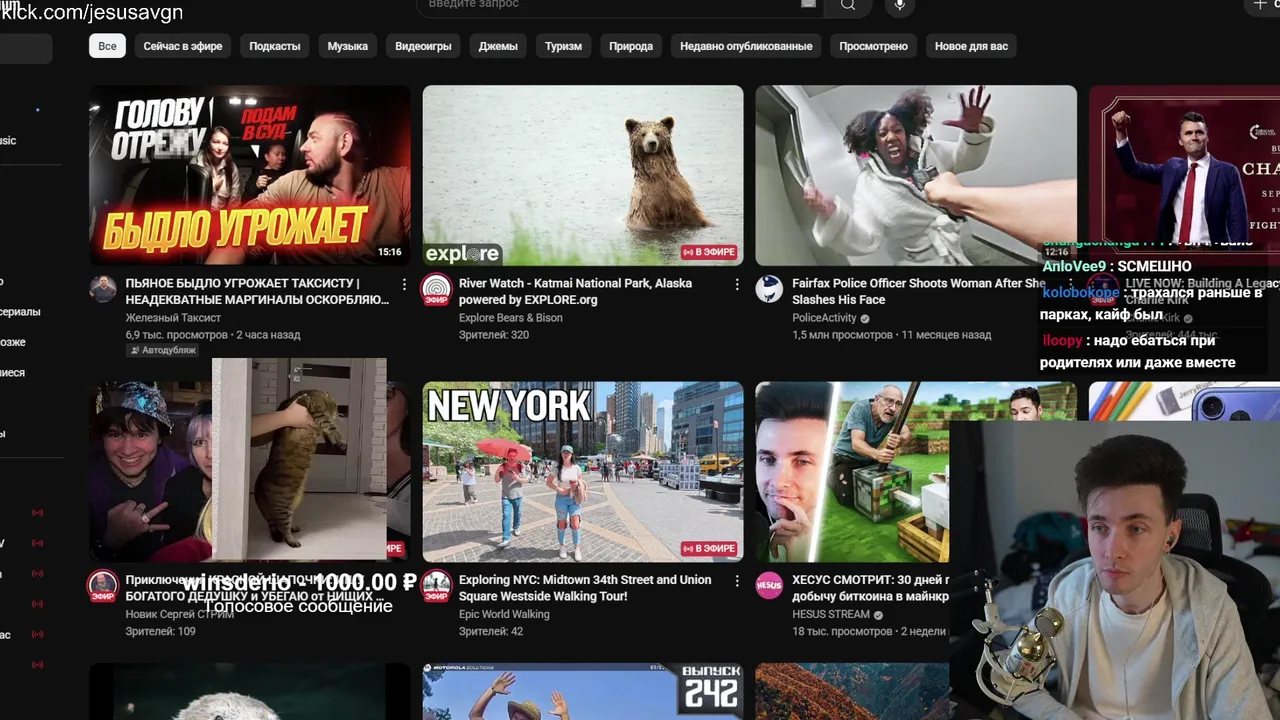Click the 'iloopy' username in chat overlay

click(x=1063, y=341)
